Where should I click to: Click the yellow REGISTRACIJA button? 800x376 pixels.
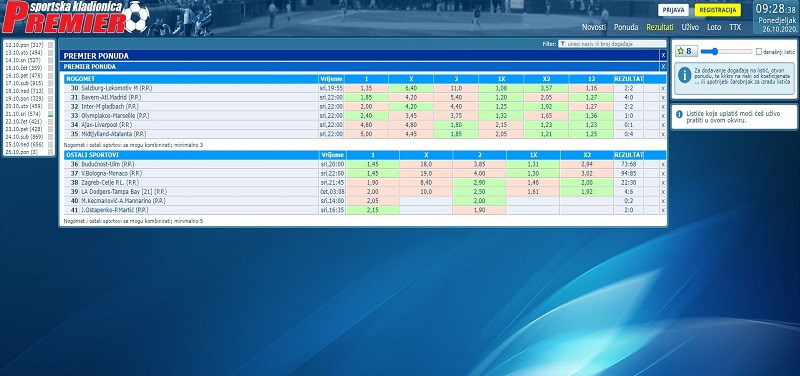click(x=717, y=10)
